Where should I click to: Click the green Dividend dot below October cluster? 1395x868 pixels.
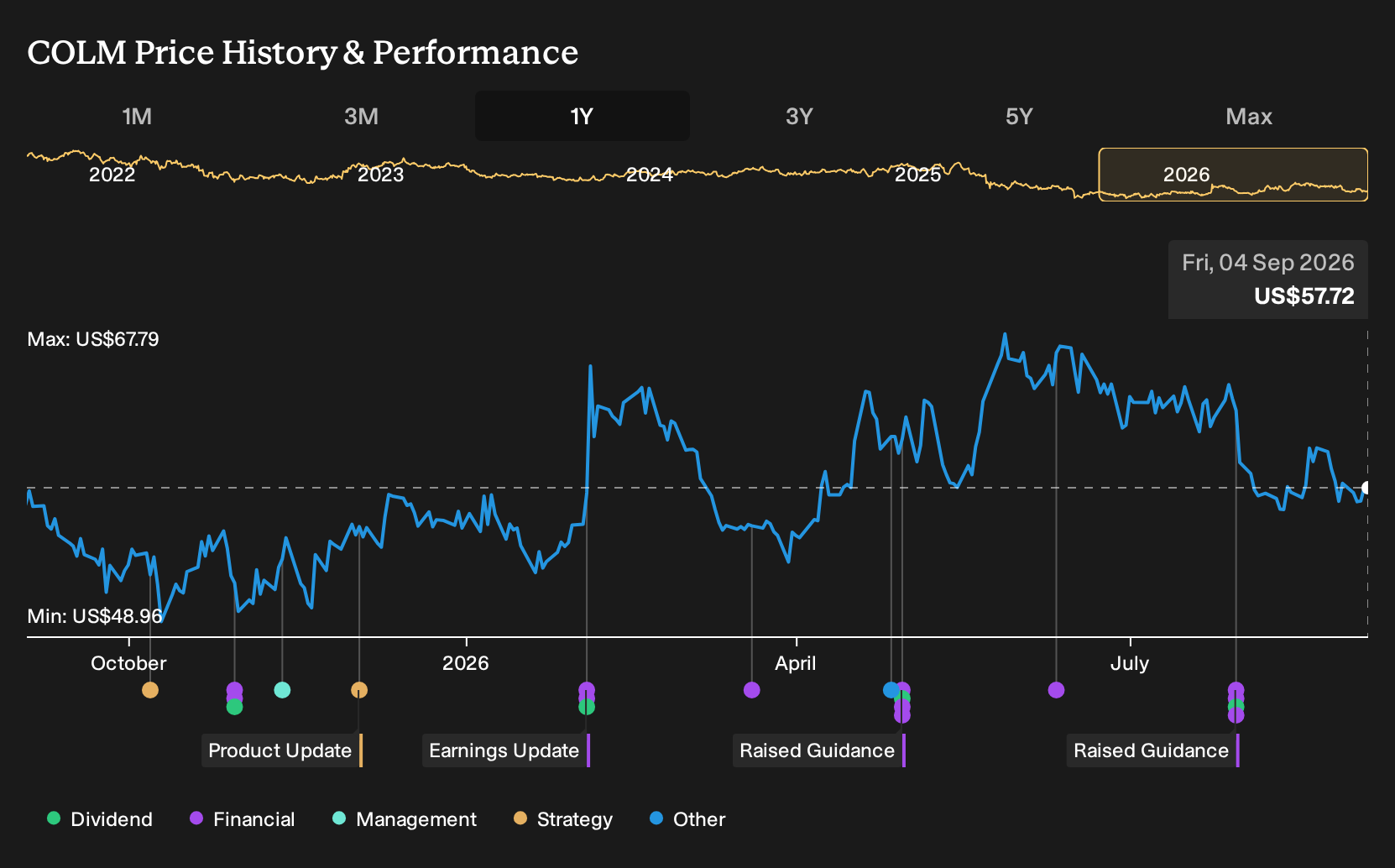click(235, 708)
